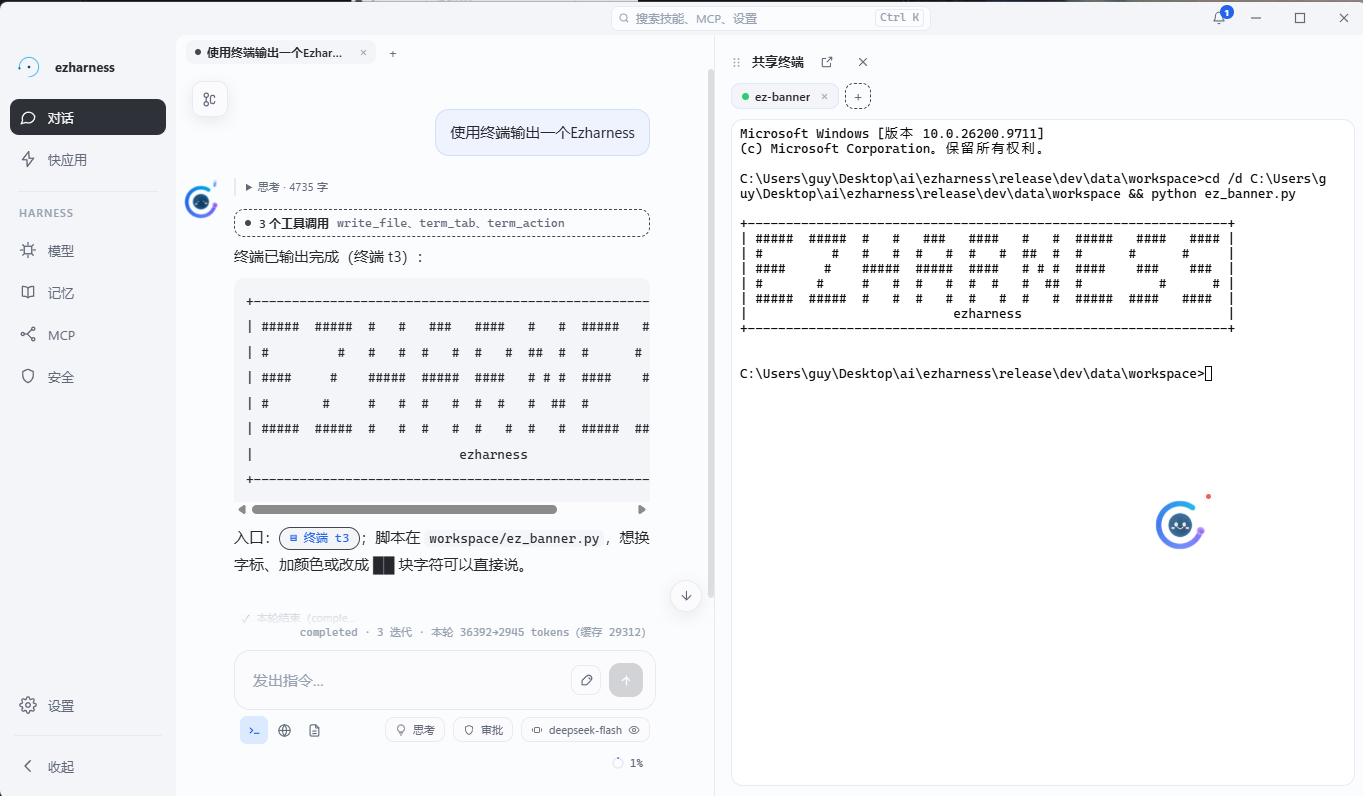Toggle the web globe tool below the input

point(285,730)
